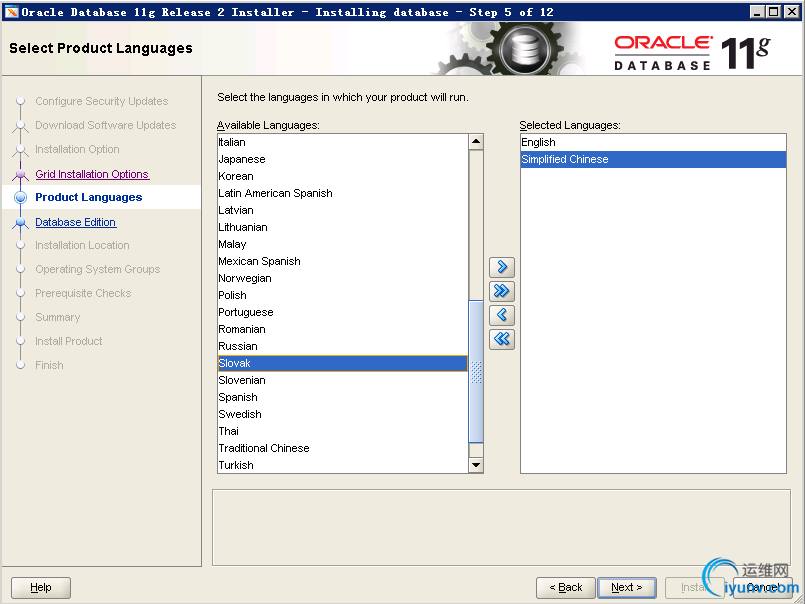The width and height of the screenshot is (805, 604).
Task: Select Turkish in Available Languages
Action: point(342,465)
